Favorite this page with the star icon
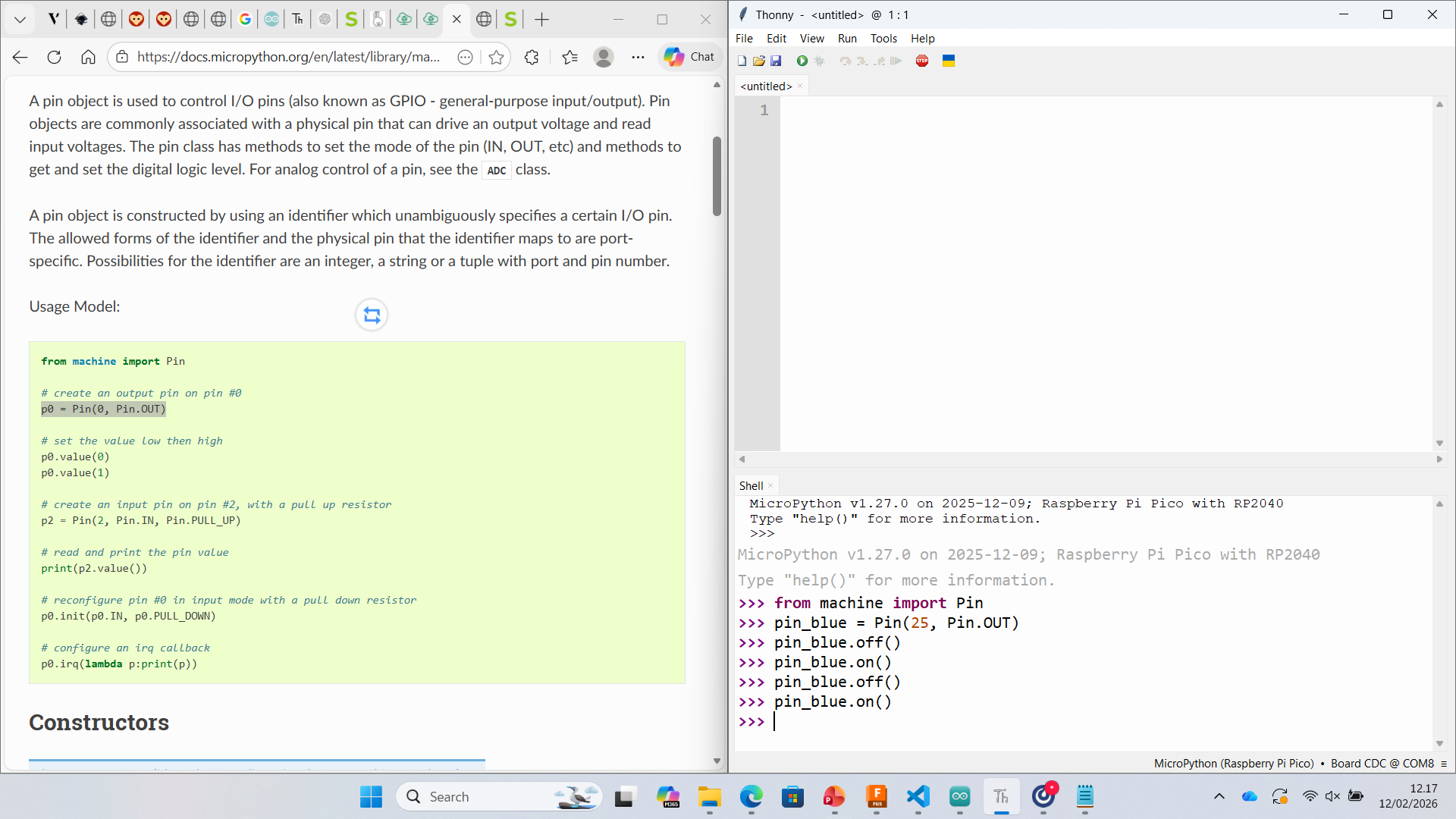1456x819 pixels. [496, 57]
